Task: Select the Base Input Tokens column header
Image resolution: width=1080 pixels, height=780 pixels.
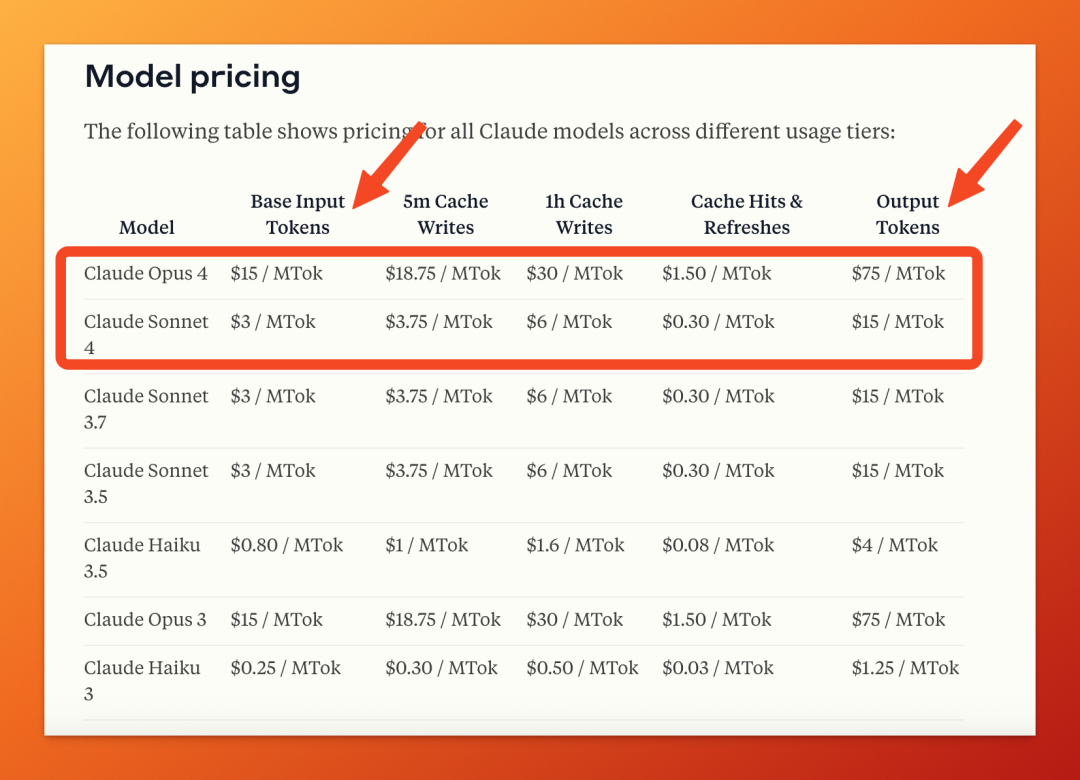Action: pos(298,214)
